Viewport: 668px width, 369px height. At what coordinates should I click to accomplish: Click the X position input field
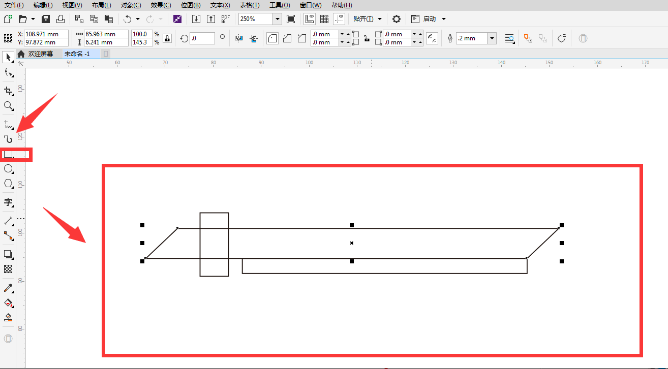[x=46, y=34]
